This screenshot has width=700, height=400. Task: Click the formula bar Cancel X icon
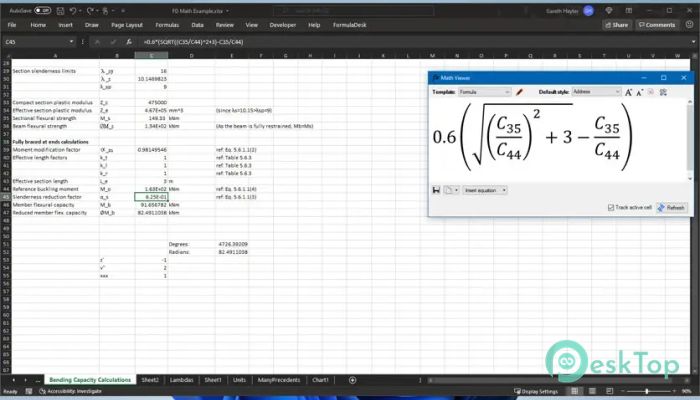[x=97, y=42]
